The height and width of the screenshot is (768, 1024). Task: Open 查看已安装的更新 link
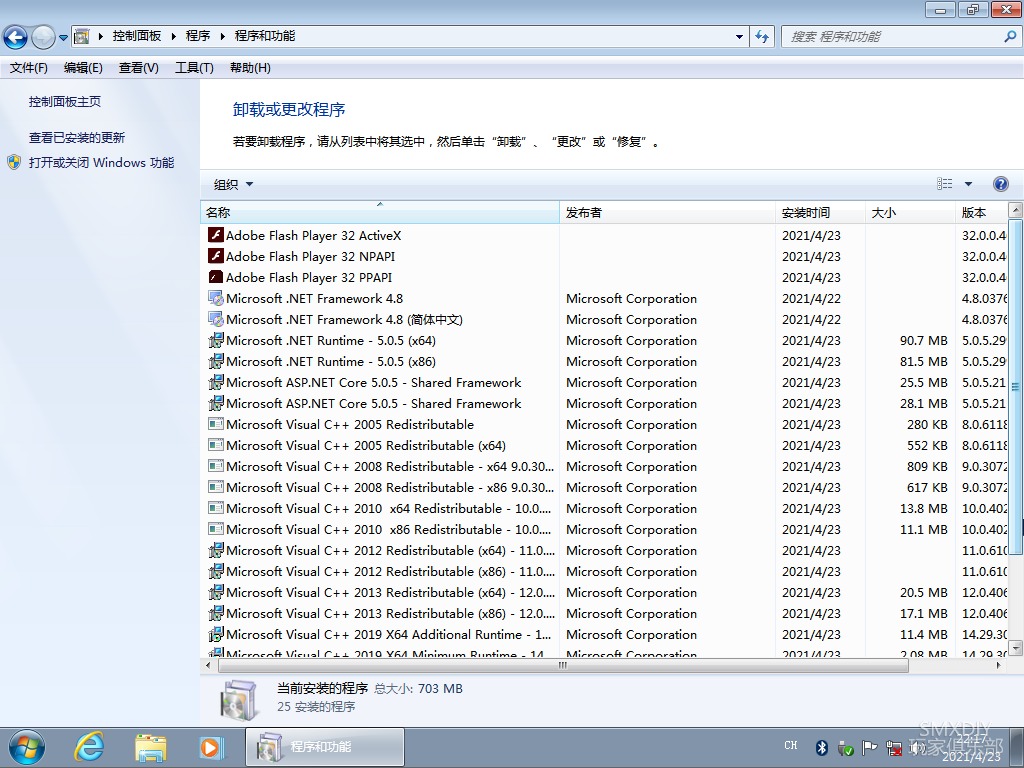tap(76, 138)
